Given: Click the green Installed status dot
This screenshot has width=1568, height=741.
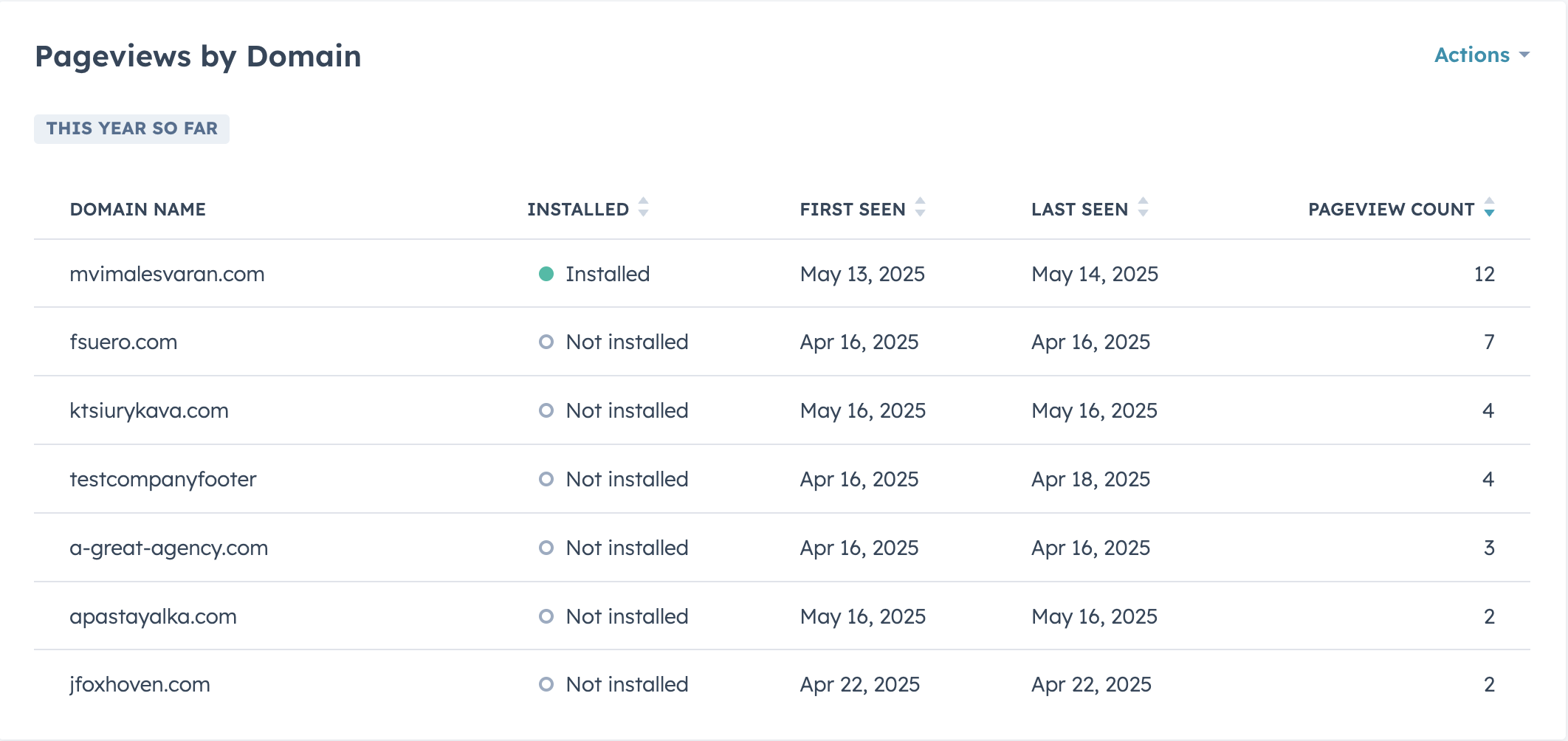Looking at the screenshot, I should click(x=546, y=275).
